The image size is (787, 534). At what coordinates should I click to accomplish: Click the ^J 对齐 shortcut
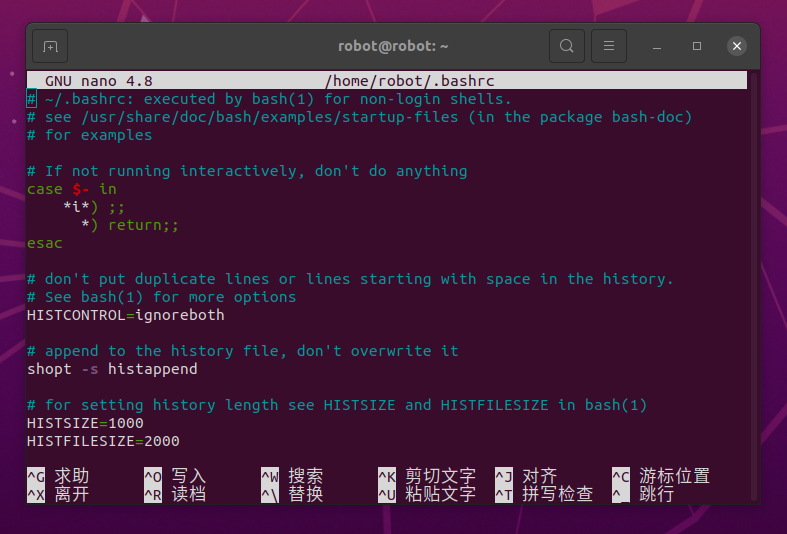pyautogui.click(x=527, y=476)
